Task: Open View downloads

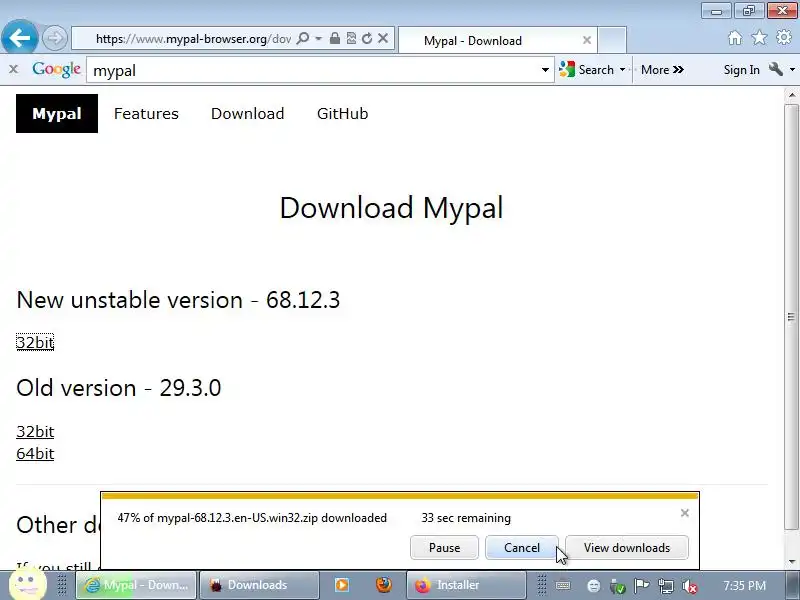Action: click(627, 547)
